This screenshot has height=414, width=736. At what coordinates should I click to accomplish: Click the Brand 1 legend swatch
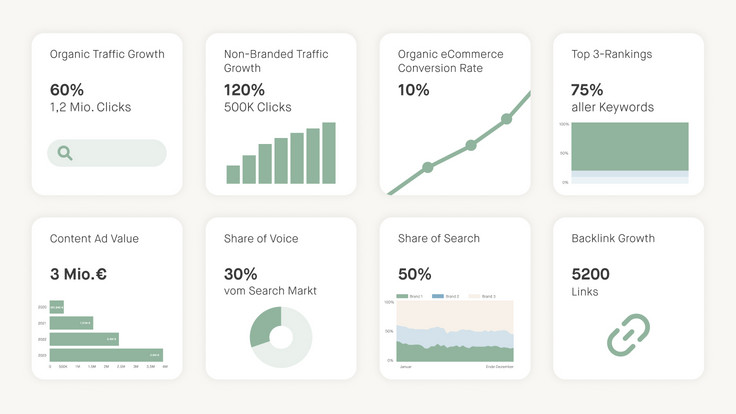point(401,297)
